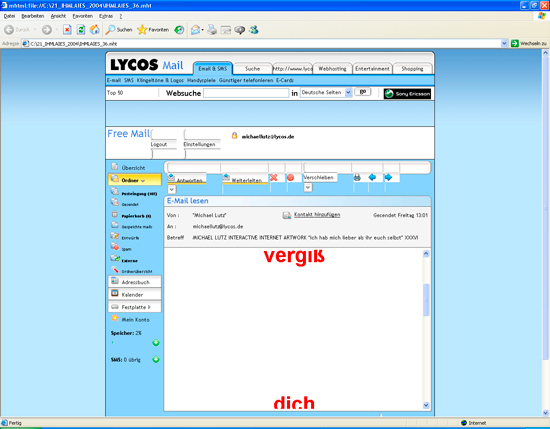Open the dropdown arrow below Antworten

pos(172,190)
